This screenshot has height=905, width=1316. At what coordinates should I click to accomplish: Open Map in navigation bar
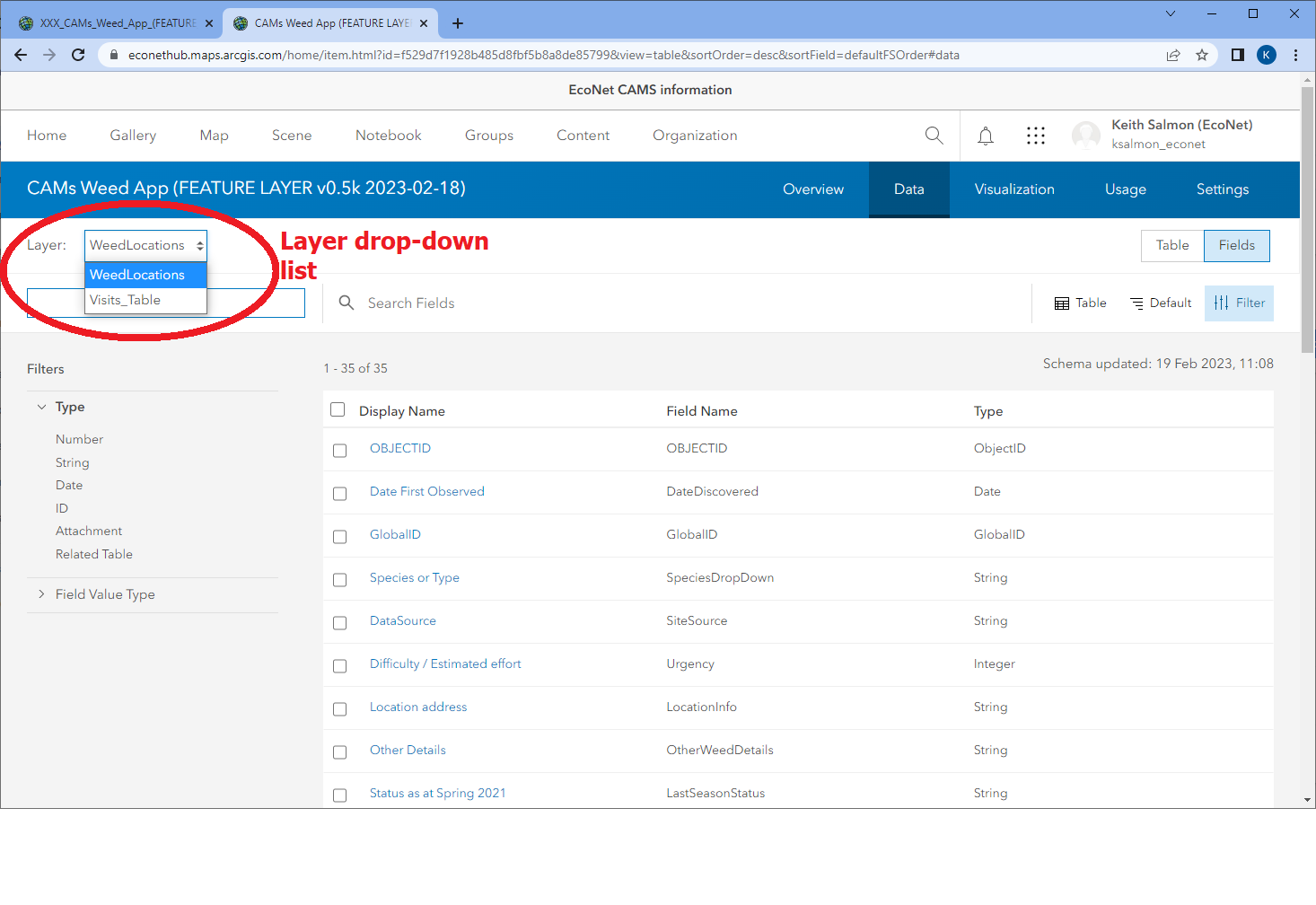(214, 136)
